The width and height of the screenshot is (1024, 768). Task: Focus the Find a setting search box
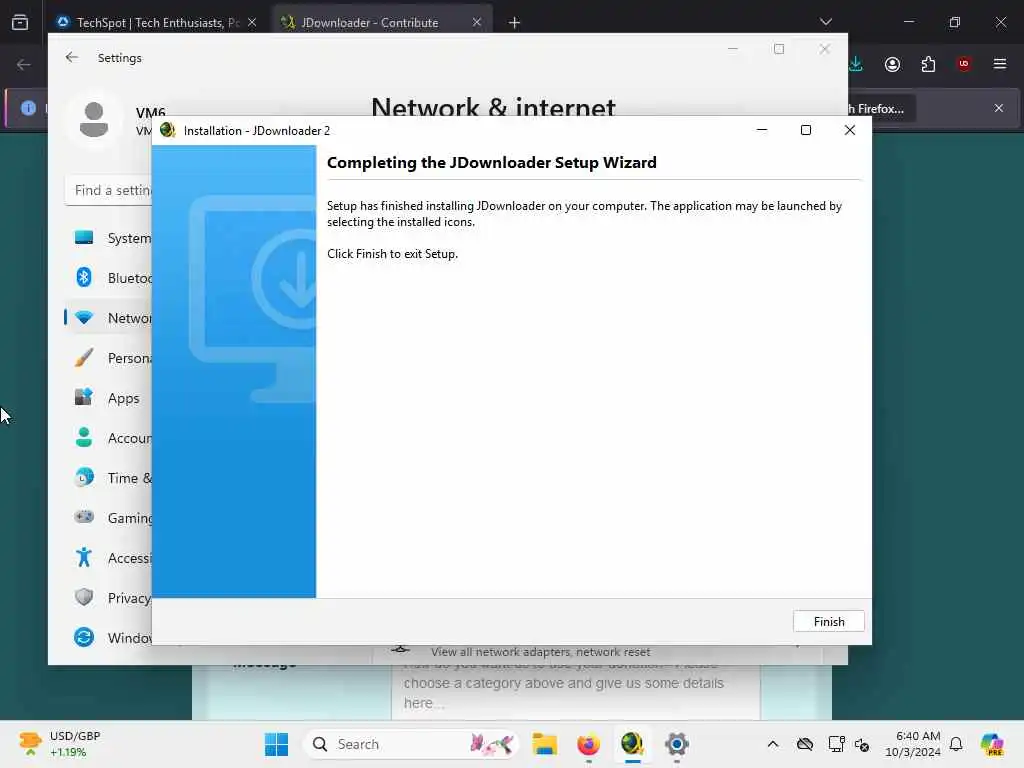pos(109,190)
